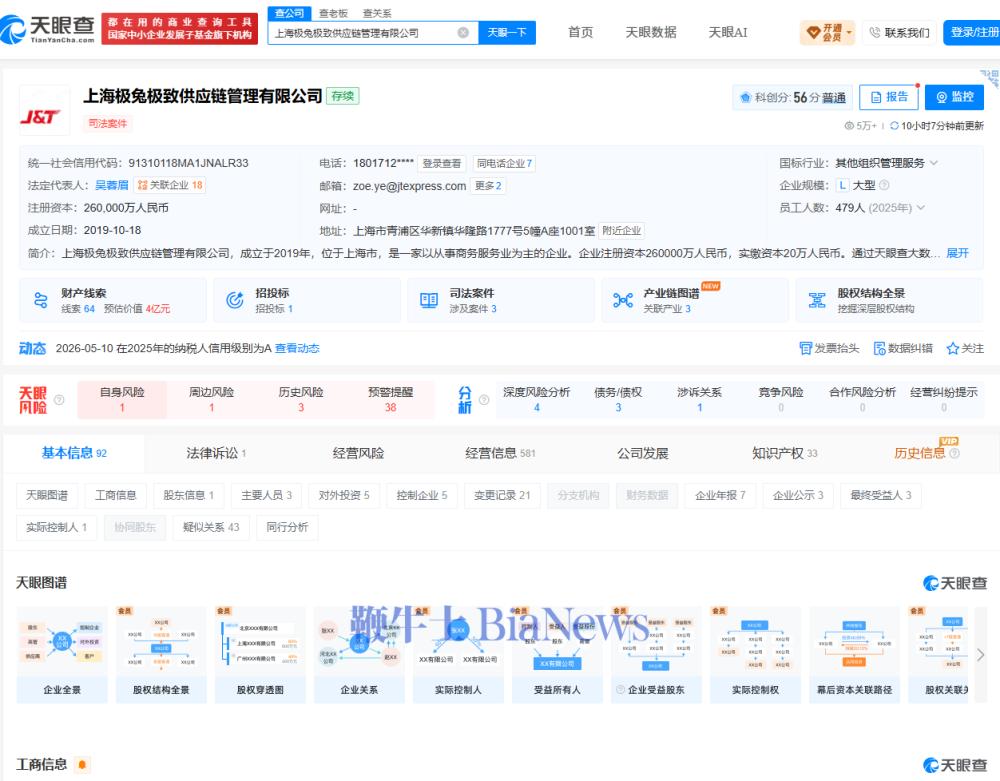
Task: Open the 天眼数据 menu item
Action: (x=651, y=33)
